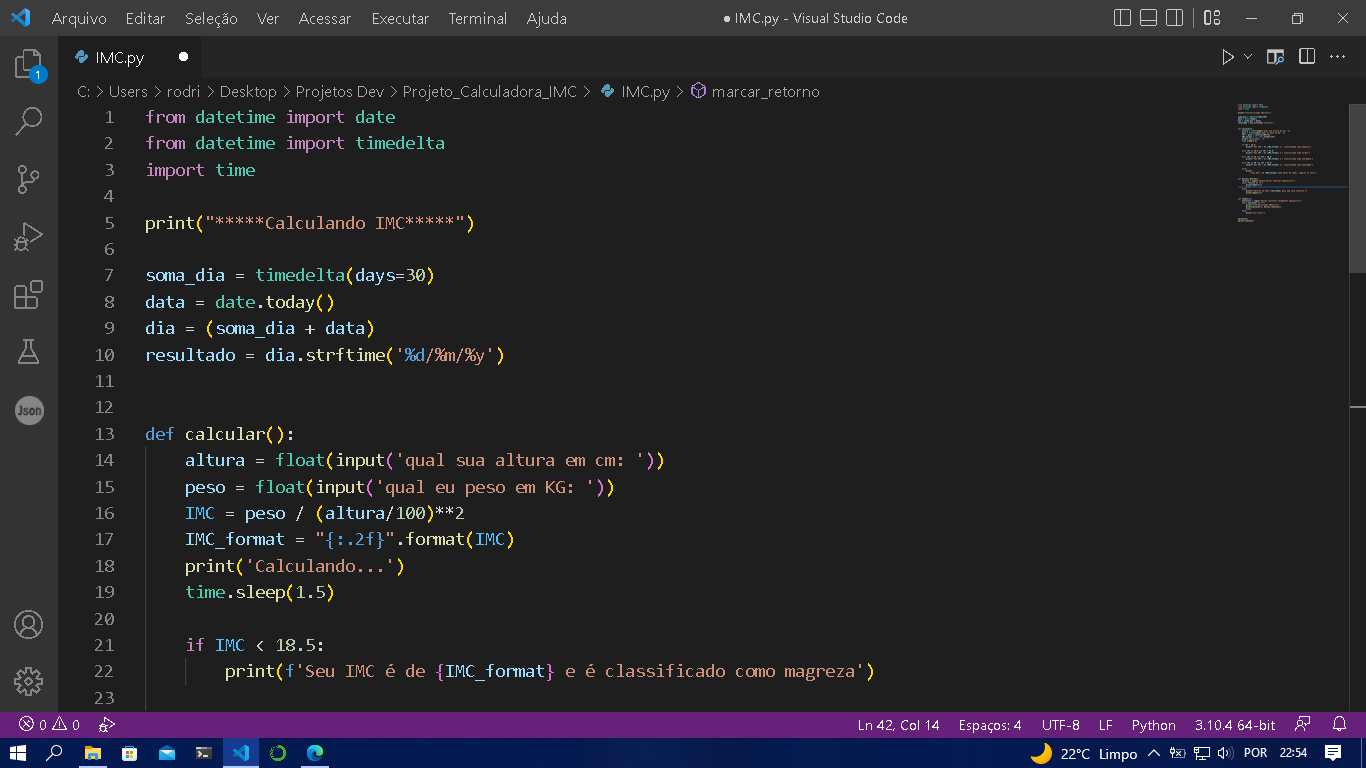1366x768 pixels.
Task: Open the Ajuda menu
Action: tap(546, 18)
